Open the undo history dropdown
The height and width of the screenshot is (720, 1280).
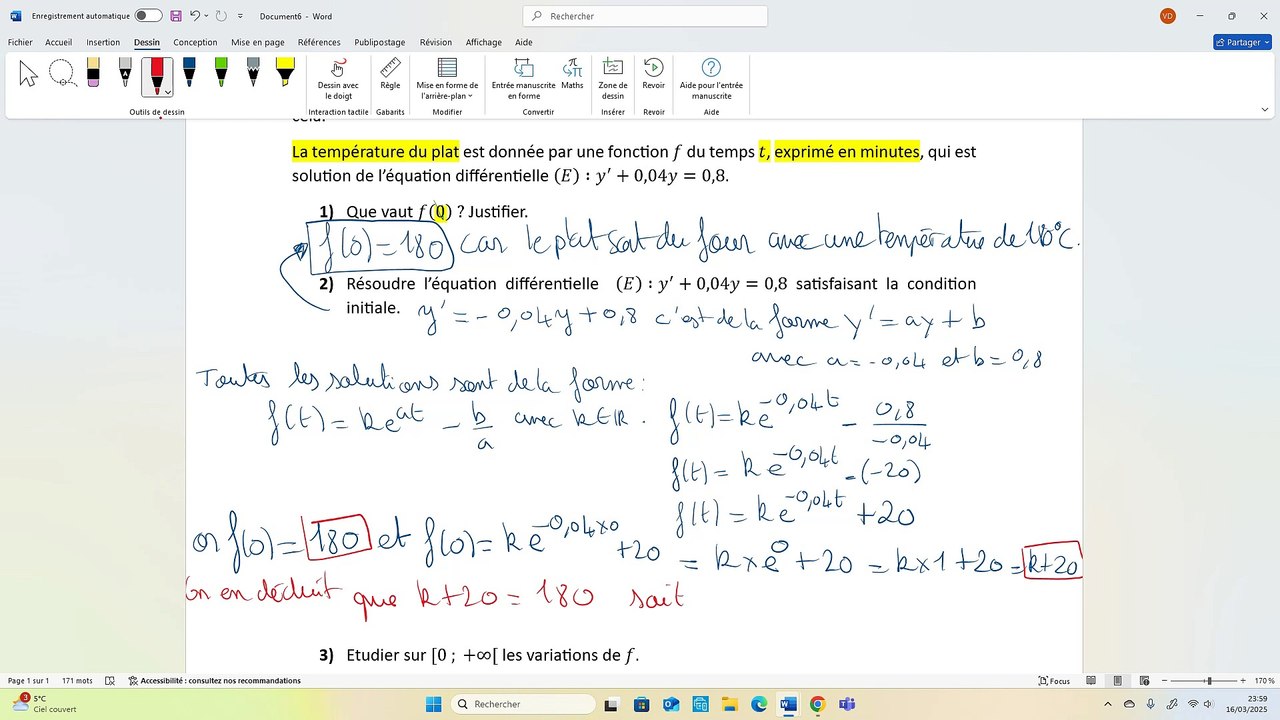click(205, 16)
